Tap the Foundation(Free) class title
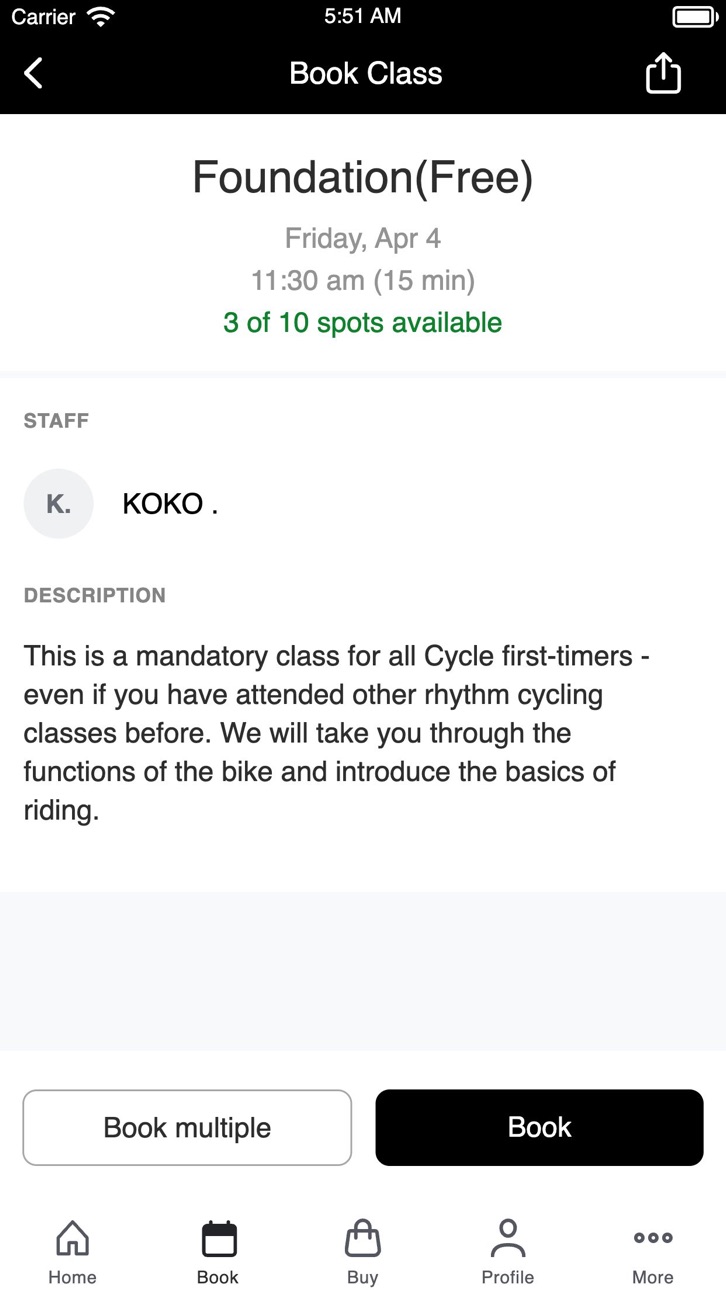The width and height of the screenshot is (726, 1290). tap(363, 177)
